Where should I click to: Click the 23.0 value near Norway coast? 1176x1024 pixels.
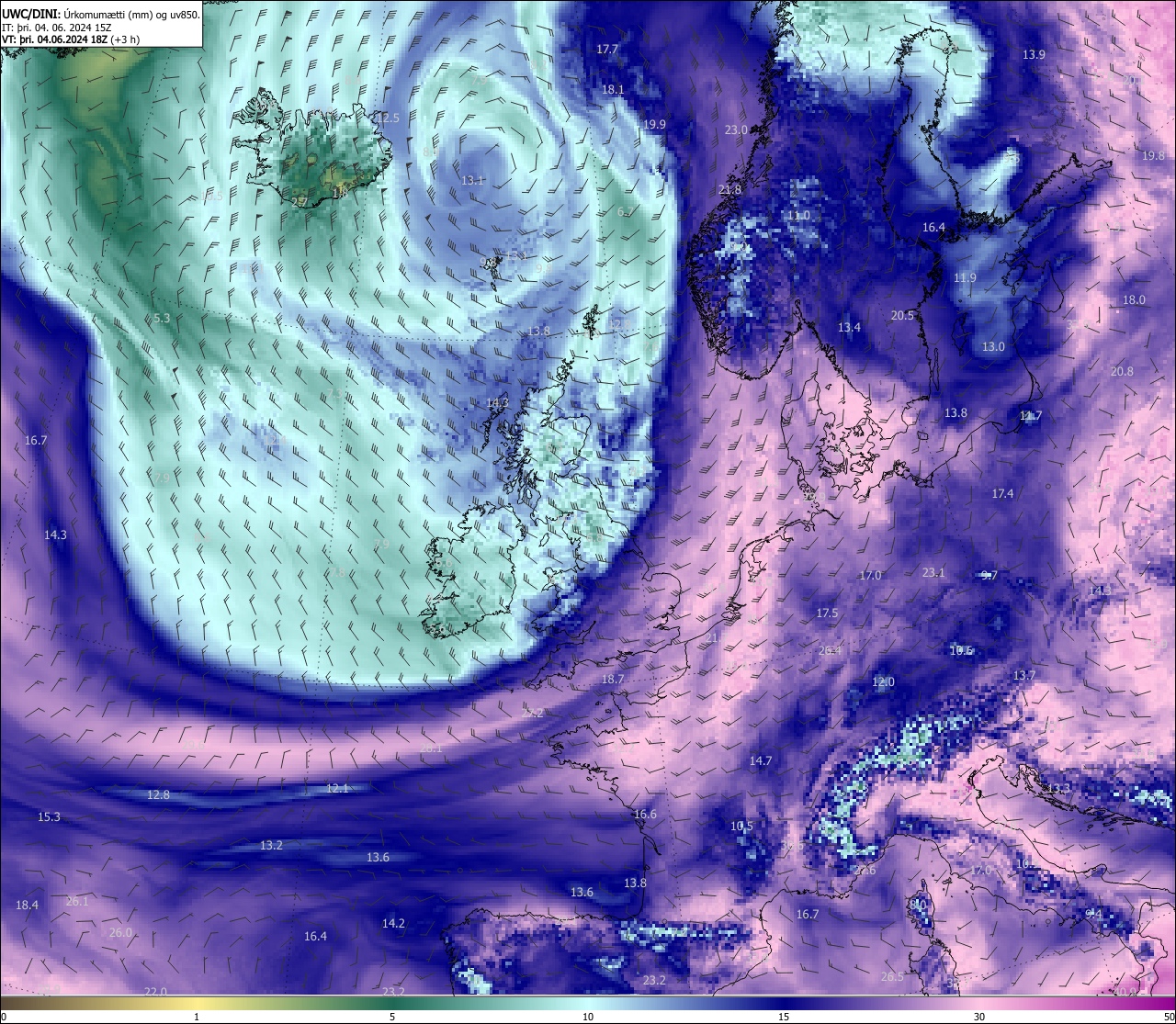pos(736,130)
